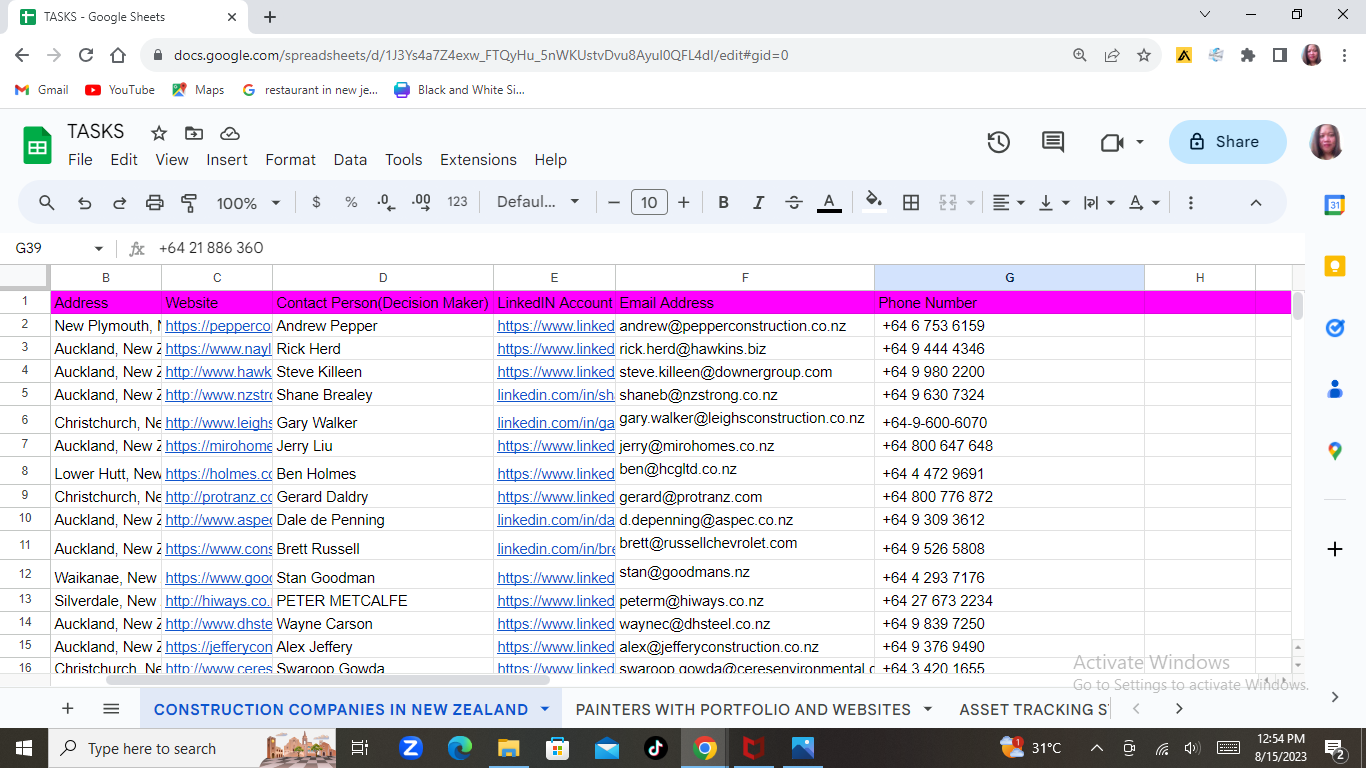This screenshot has width=1366, height=768.
Task: Open Chrome in the Windows taskbar
Action: click(x=704, y=748)
